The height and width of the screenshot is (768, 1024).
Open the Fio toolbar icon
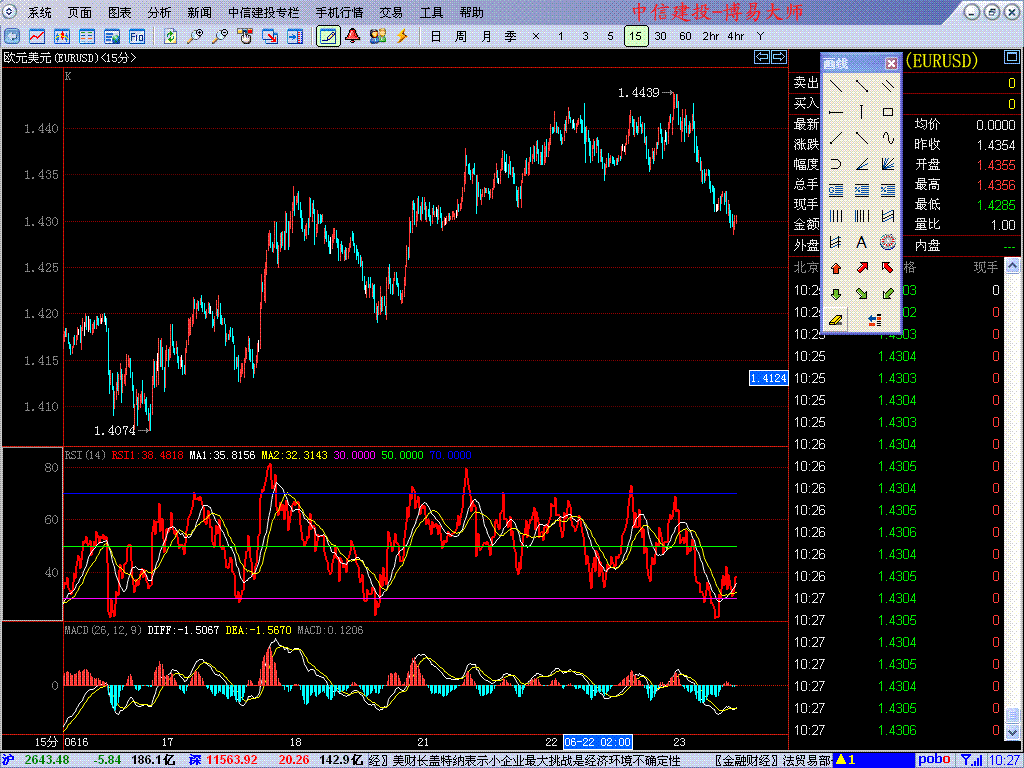click(136, 37)
